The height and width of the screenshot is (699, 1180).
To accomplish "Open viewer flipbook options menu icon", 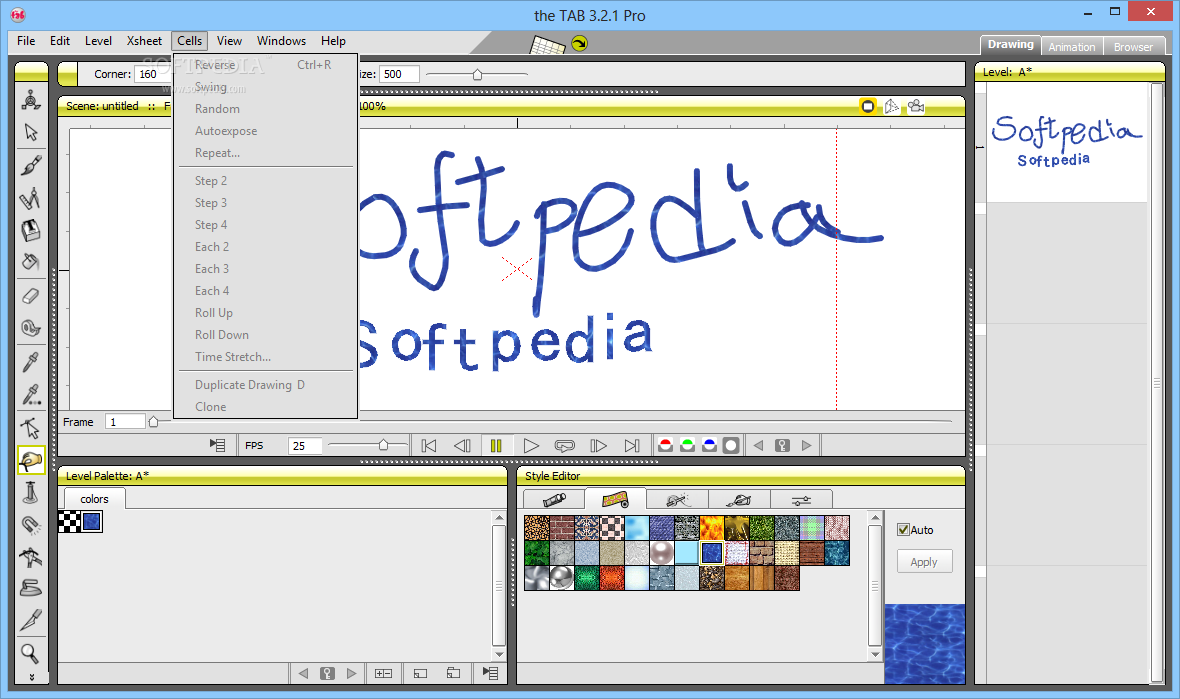I will tap(217, 445).
